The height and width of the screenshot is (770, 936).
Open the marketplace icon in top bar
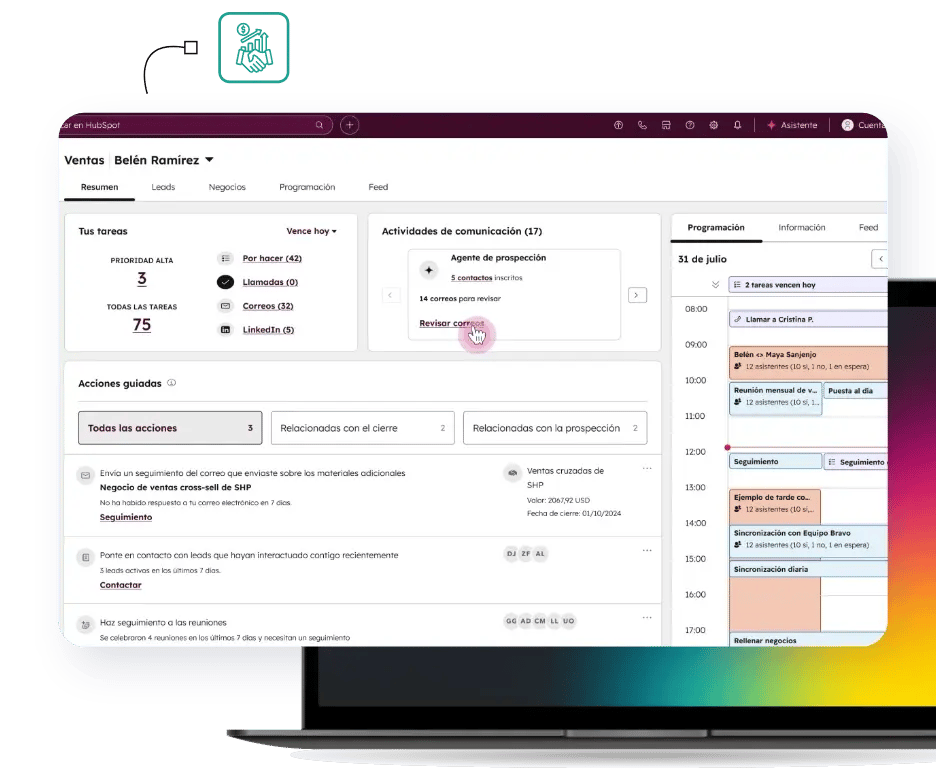[x=666, y=125]
